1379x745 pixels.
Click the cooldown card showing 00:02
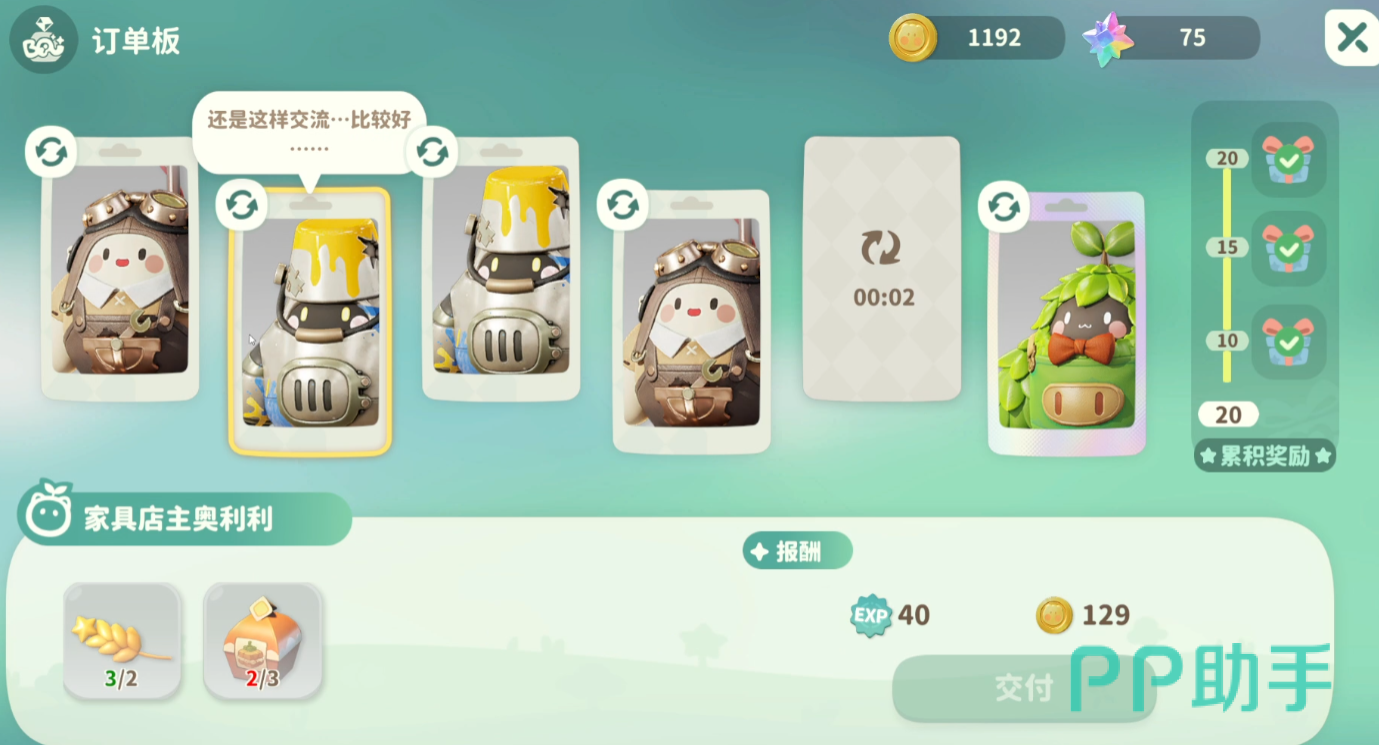tap(882, 269)
